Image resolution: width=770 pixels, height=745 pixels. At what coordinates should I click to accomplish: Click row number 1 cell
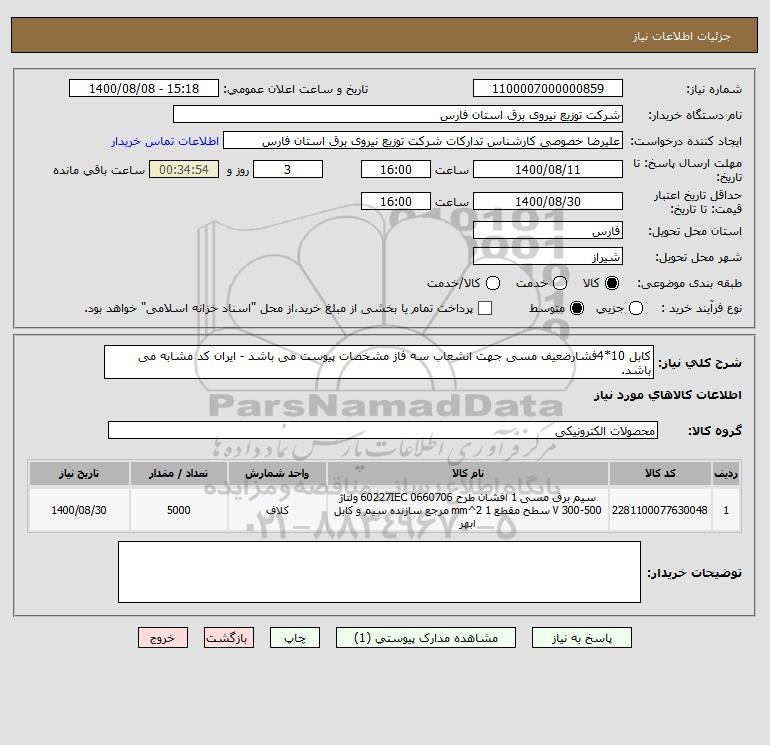(x=726, y=510)
